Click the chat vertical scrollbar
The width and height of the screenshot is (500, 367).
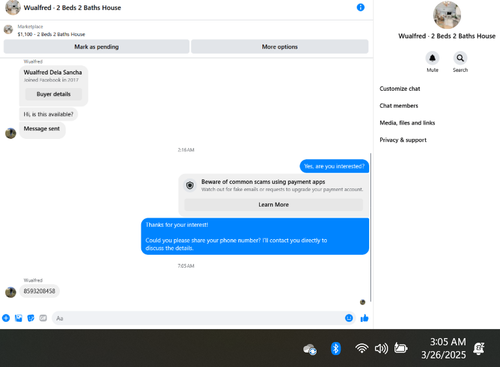371,227
